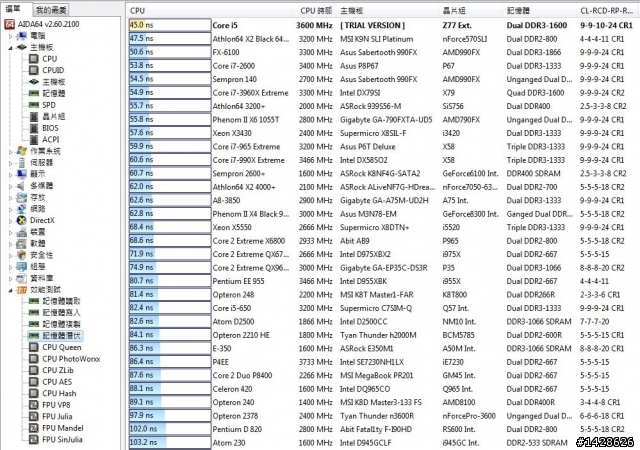Open the SPD tree item

[x=49, y=105]
